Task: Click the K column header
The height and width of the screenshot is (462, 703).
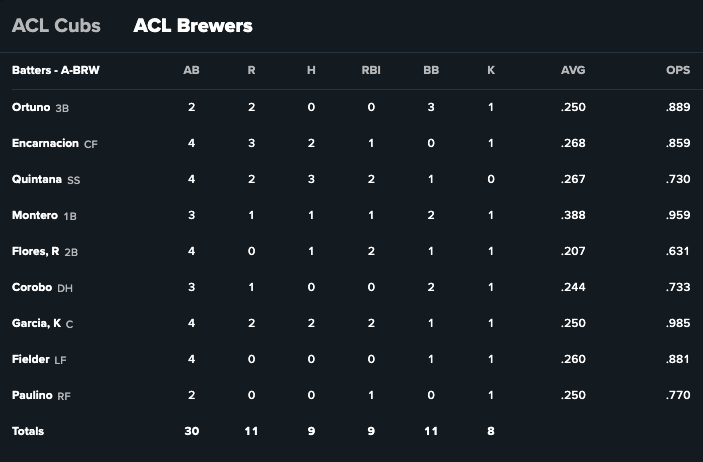Action: [491, 71]
